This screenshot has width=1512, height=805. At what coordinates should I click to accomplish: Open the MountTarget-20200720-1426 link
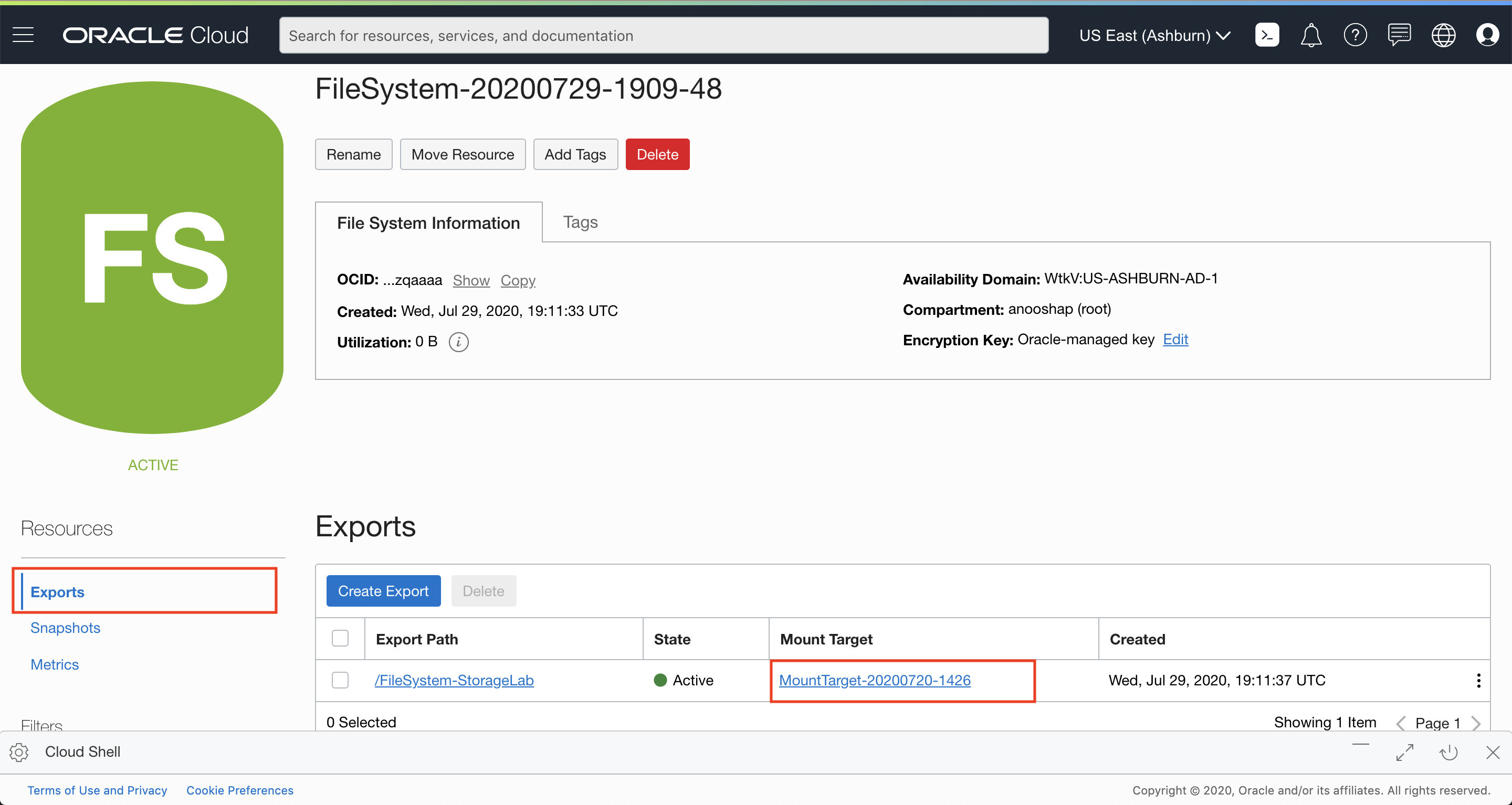(x=875, y=680)
